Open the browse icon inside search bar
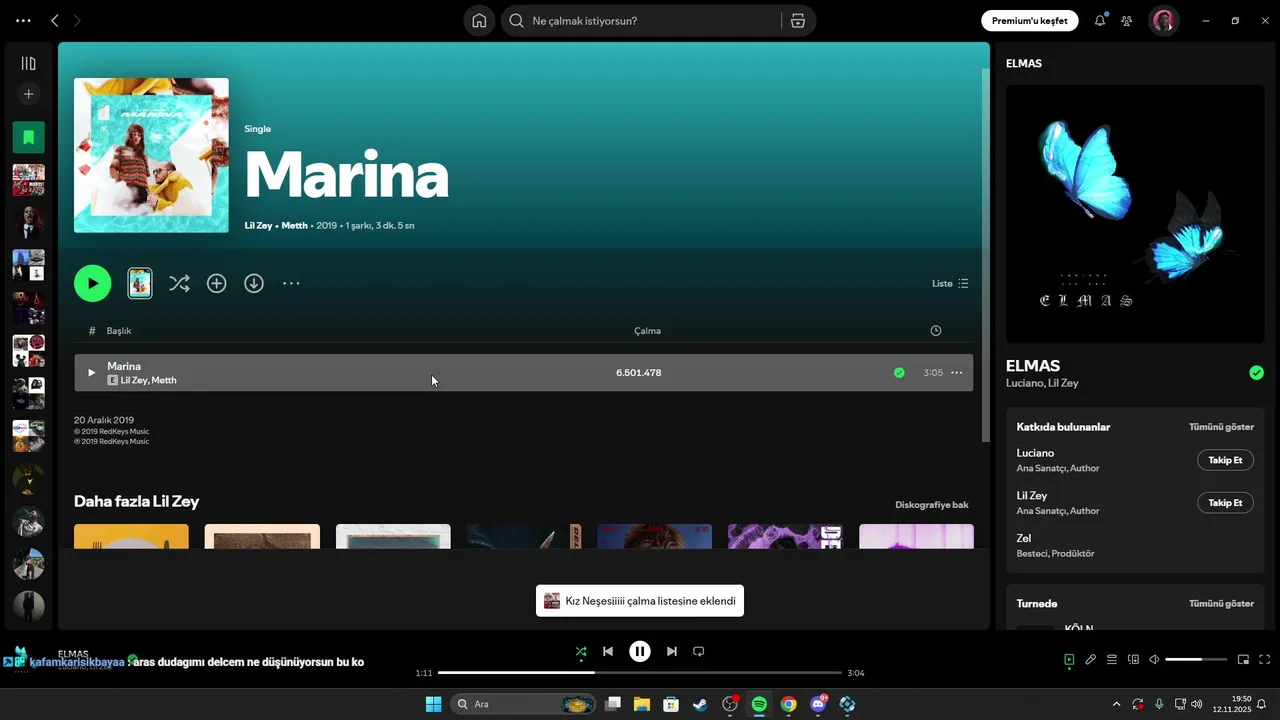This screenshot has height=720, width=1280. 797,21
